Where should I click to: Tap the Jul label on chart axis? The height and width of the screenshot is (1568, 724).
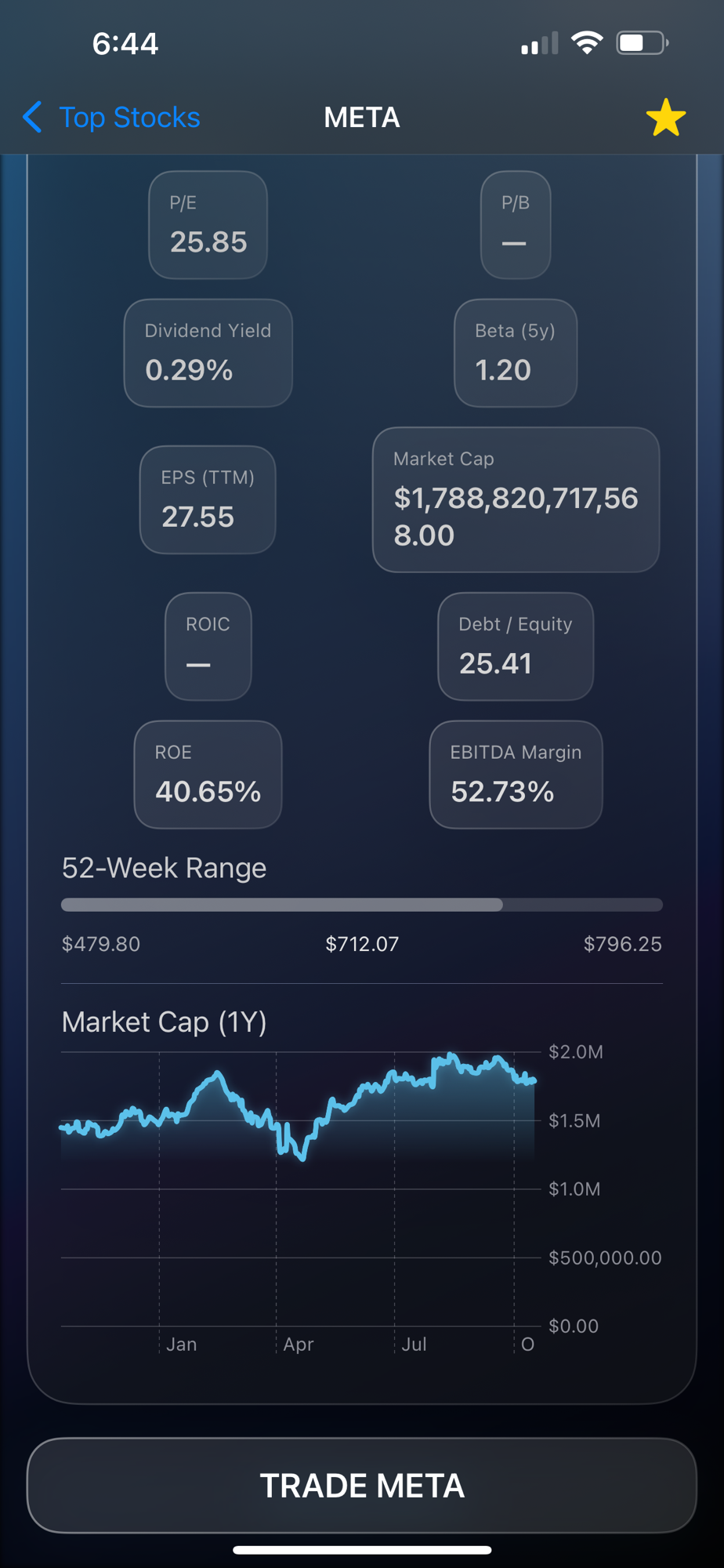click(x=414, y=1344)
